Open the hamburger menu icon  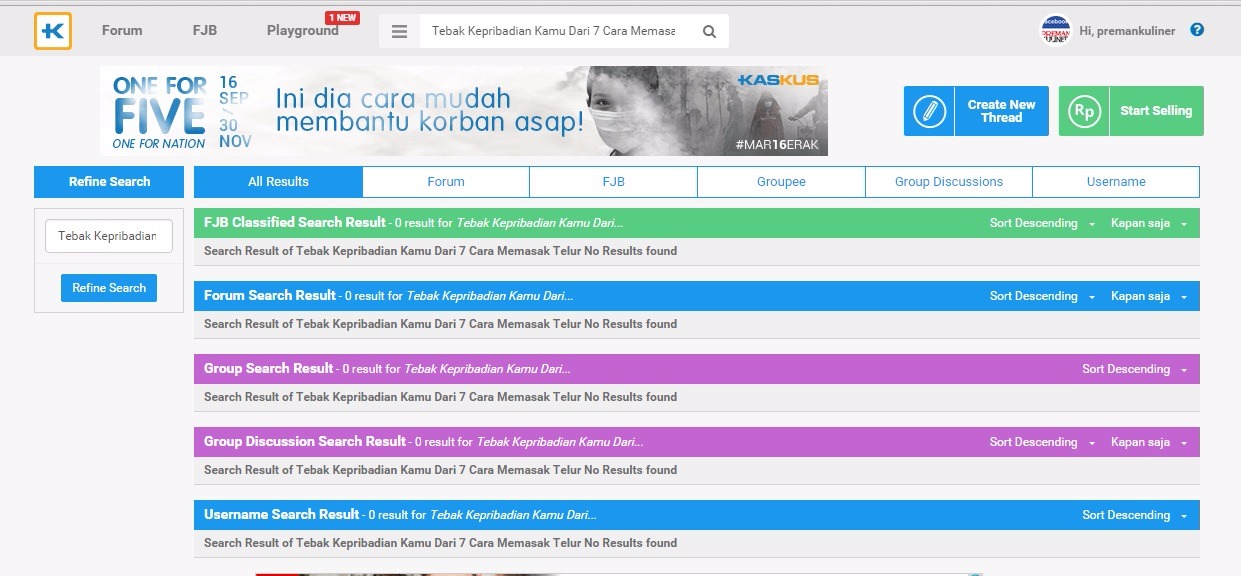[399, 32]
